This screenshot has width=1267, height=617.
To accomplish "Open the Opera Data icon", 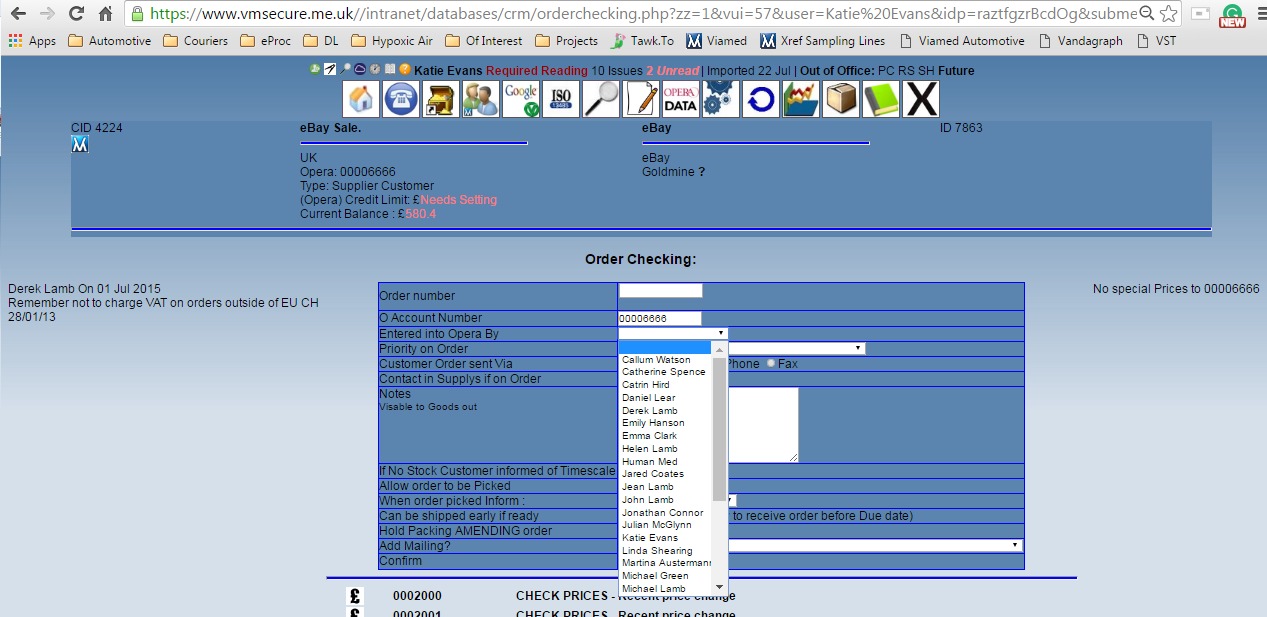I will pyautogui.click(x=680, y=99).
